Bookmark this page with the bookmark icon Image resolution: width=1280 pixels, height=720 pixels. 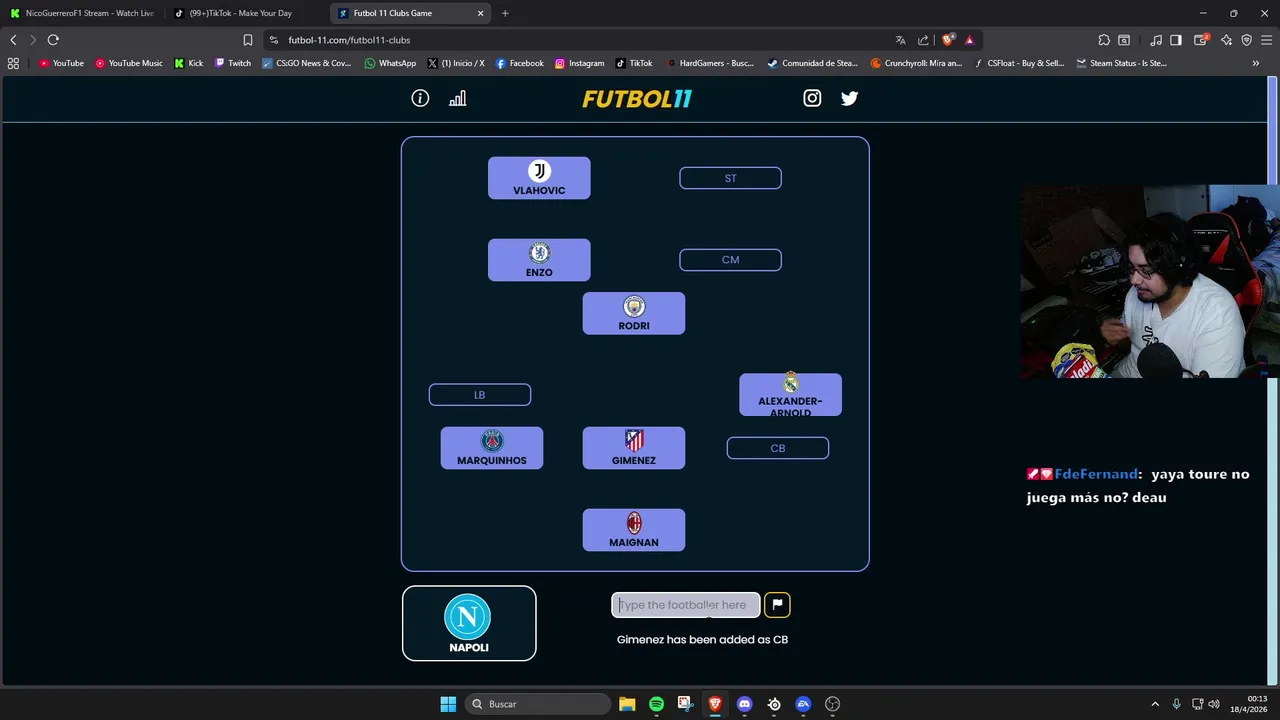tap(248, 40)
